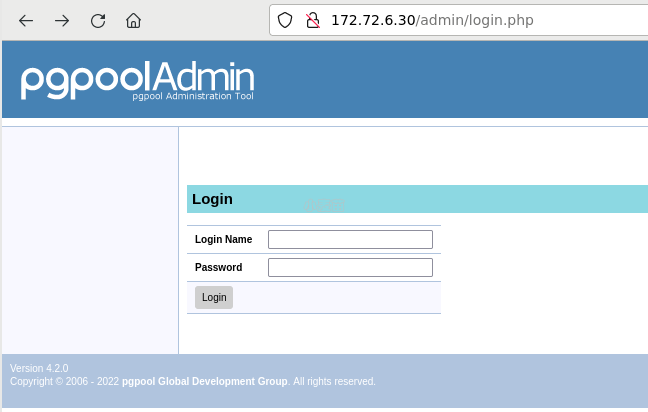Image resolution: width=648 pixels, height=412 pixels.
Task: Click the "Login Name" label
Action: click(223, 239)
